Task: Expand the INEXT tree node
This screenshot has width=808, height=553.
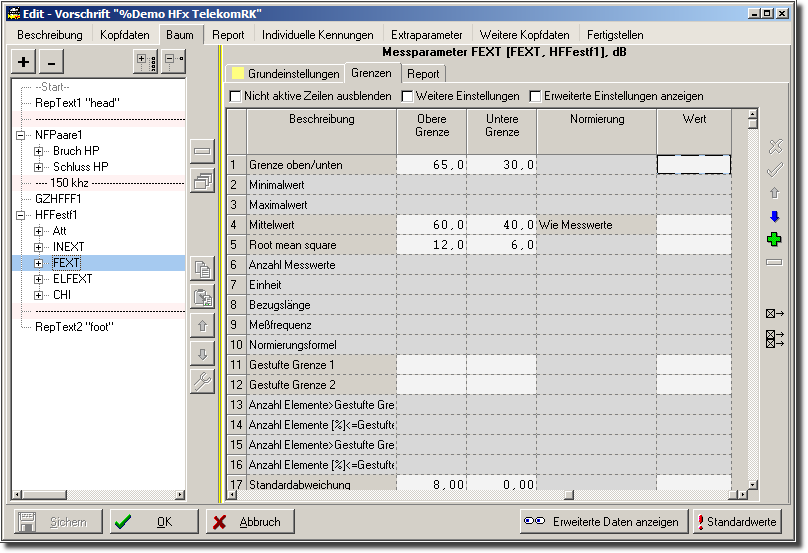Action: click(39, 247)
